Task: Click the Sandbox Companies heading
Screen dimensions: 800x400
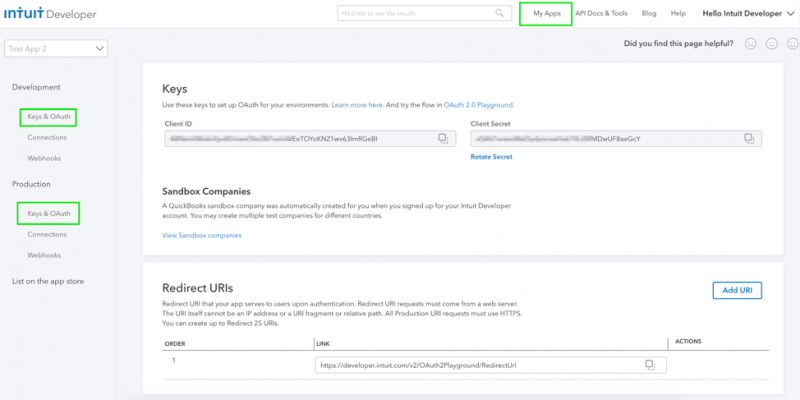Action: (x=206, y=192)
